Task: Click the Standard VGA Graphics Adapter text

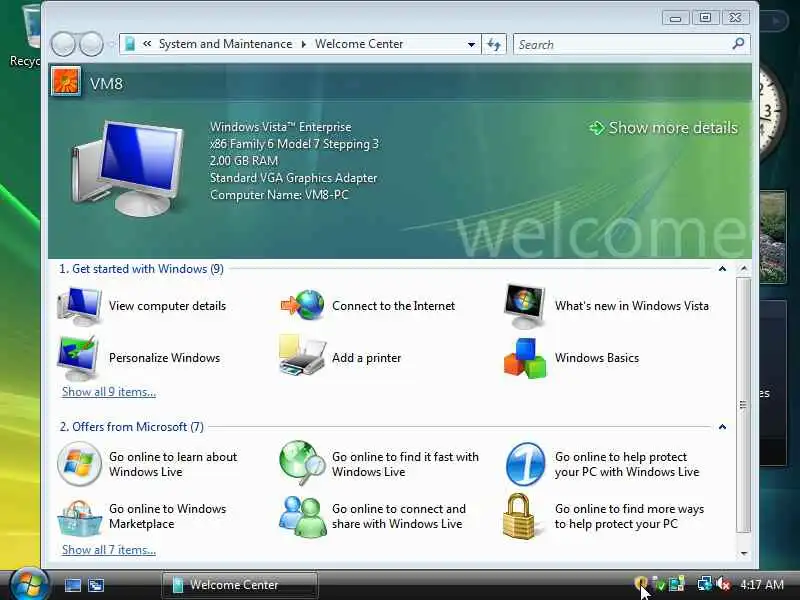Action: [293, 178]
